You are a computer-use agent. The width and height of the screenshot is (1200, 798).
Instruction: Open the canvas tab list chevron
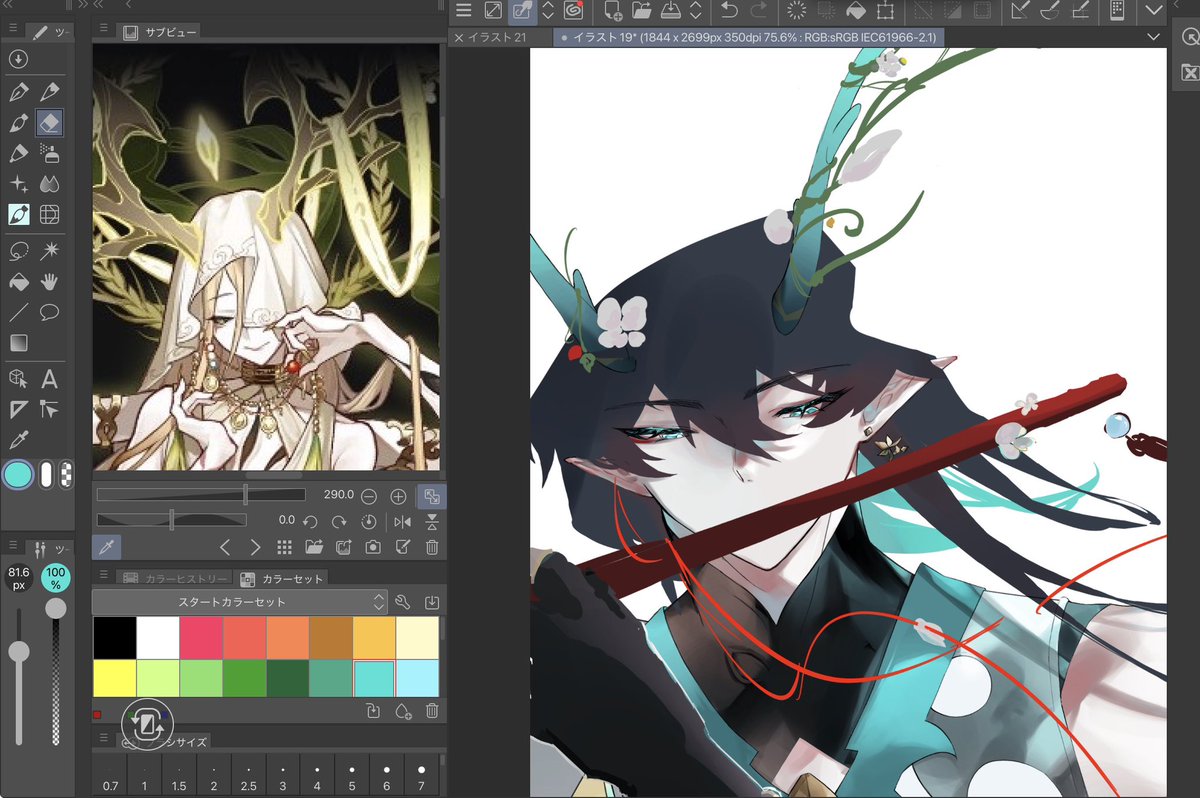point(1153,37)
